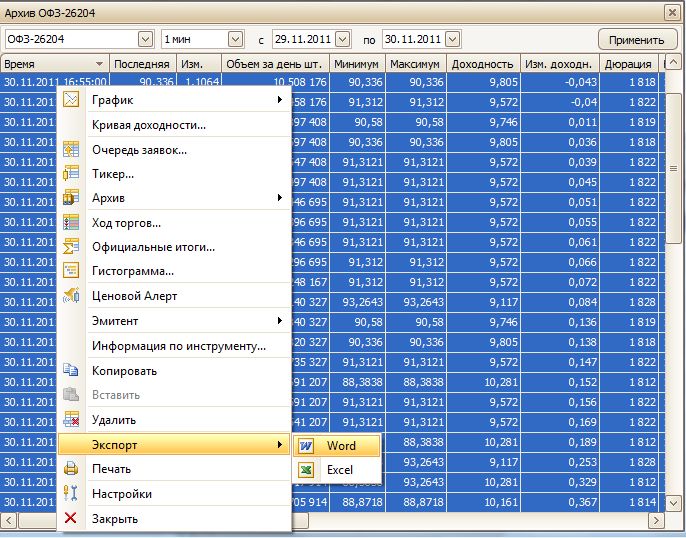
Task: Click the Word icon in Export submenu
Action: [307, 445]
